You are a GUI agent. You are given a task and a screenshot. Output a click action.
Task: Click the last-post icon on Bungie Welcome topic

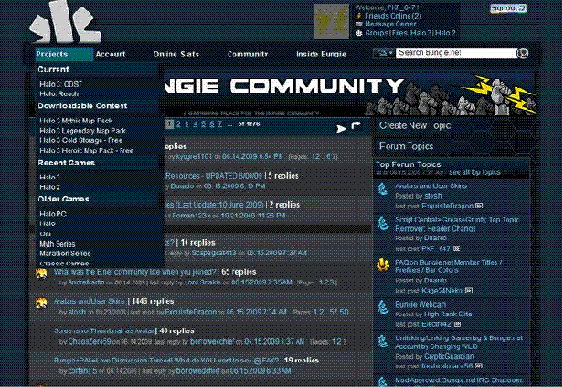point(457,324)
